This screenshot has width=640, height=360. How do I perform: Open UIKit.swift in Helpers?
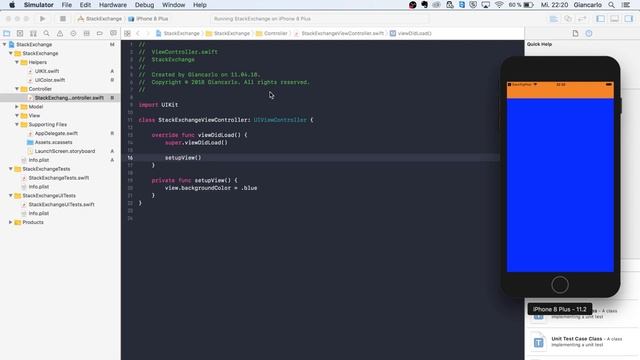47,71
